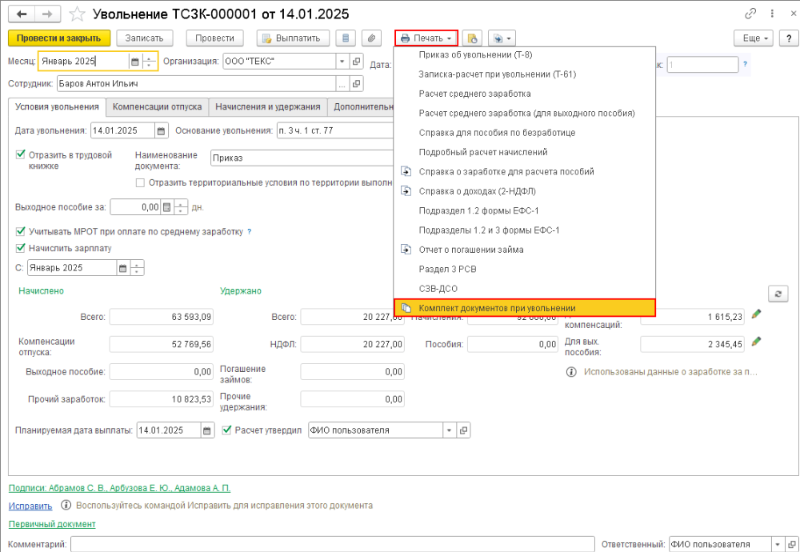Open the Первичный документ link
This screenshot has height=552, width=800.
pyautogui.click(x=52, y=524)
